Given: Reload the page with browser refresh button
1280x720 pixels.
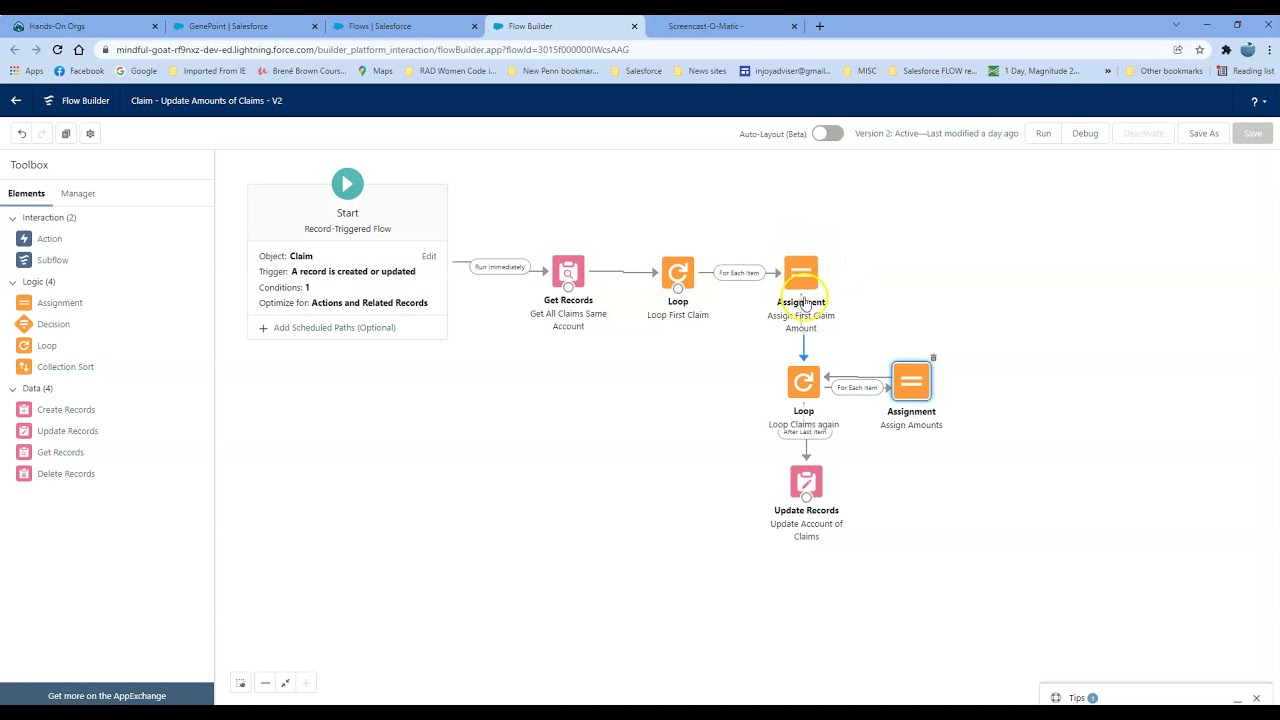Looking at the screenshot, I should pos(57,49).
